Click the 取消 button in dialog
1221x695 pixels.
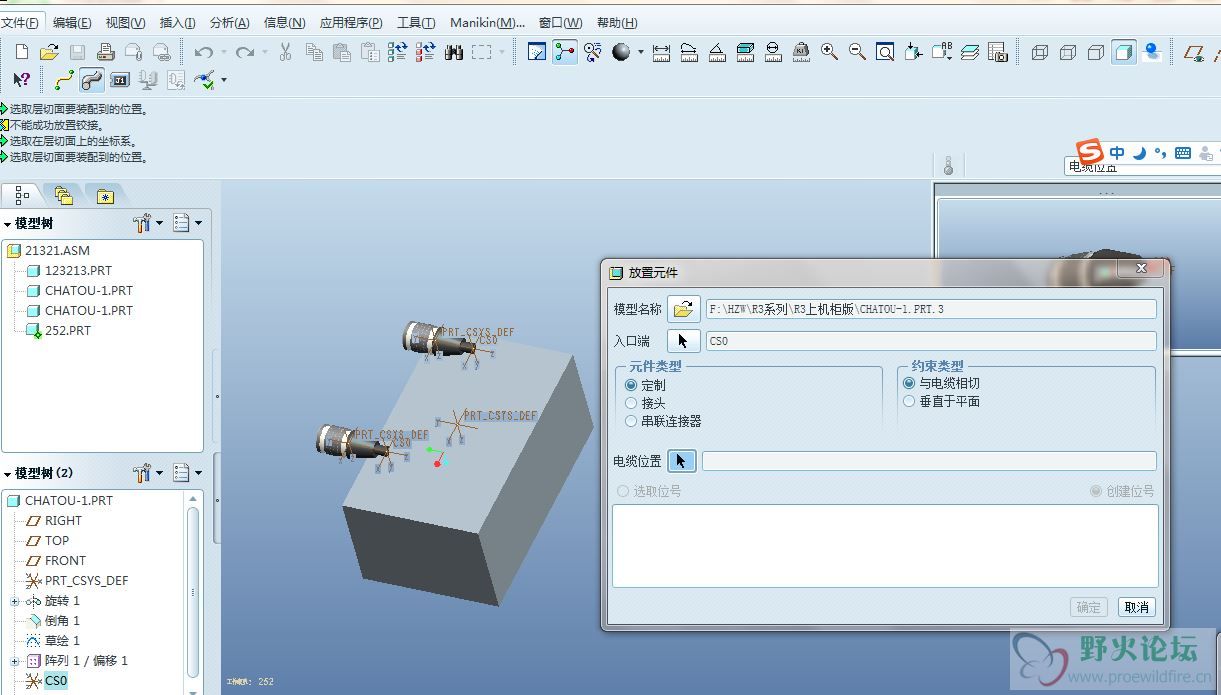1136,607
